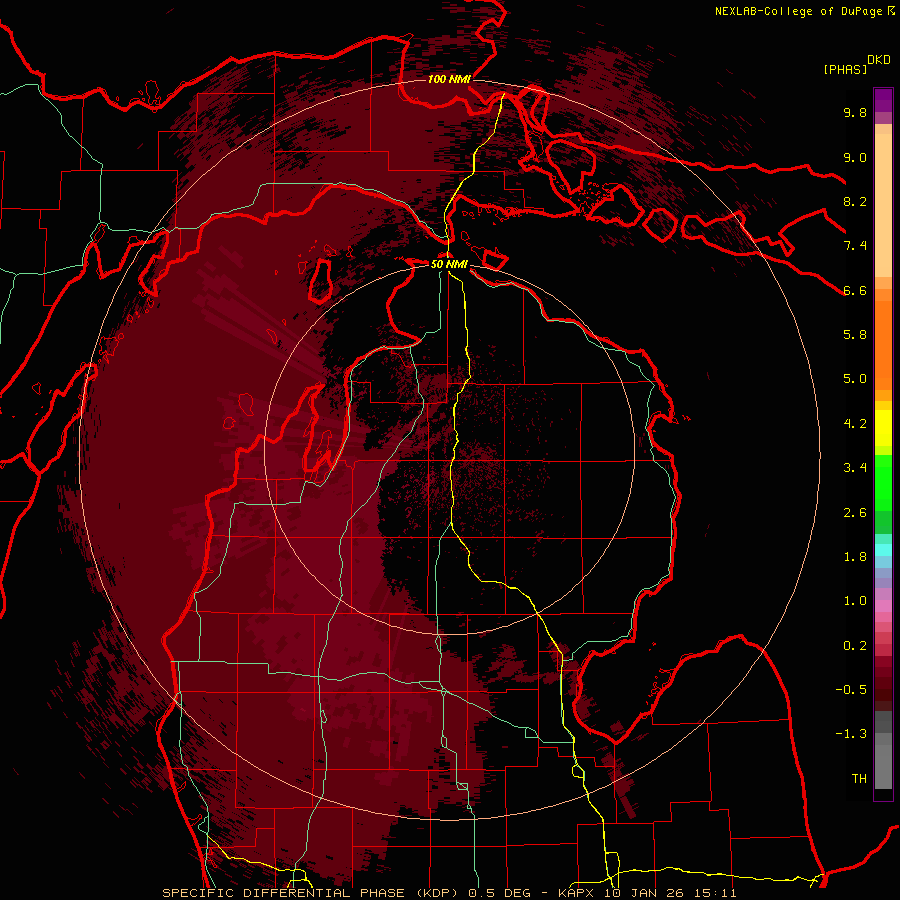Select the 7.4 scale value
Image resolution: width=900 pixels, height=900 pixels.
click(855, 246)
